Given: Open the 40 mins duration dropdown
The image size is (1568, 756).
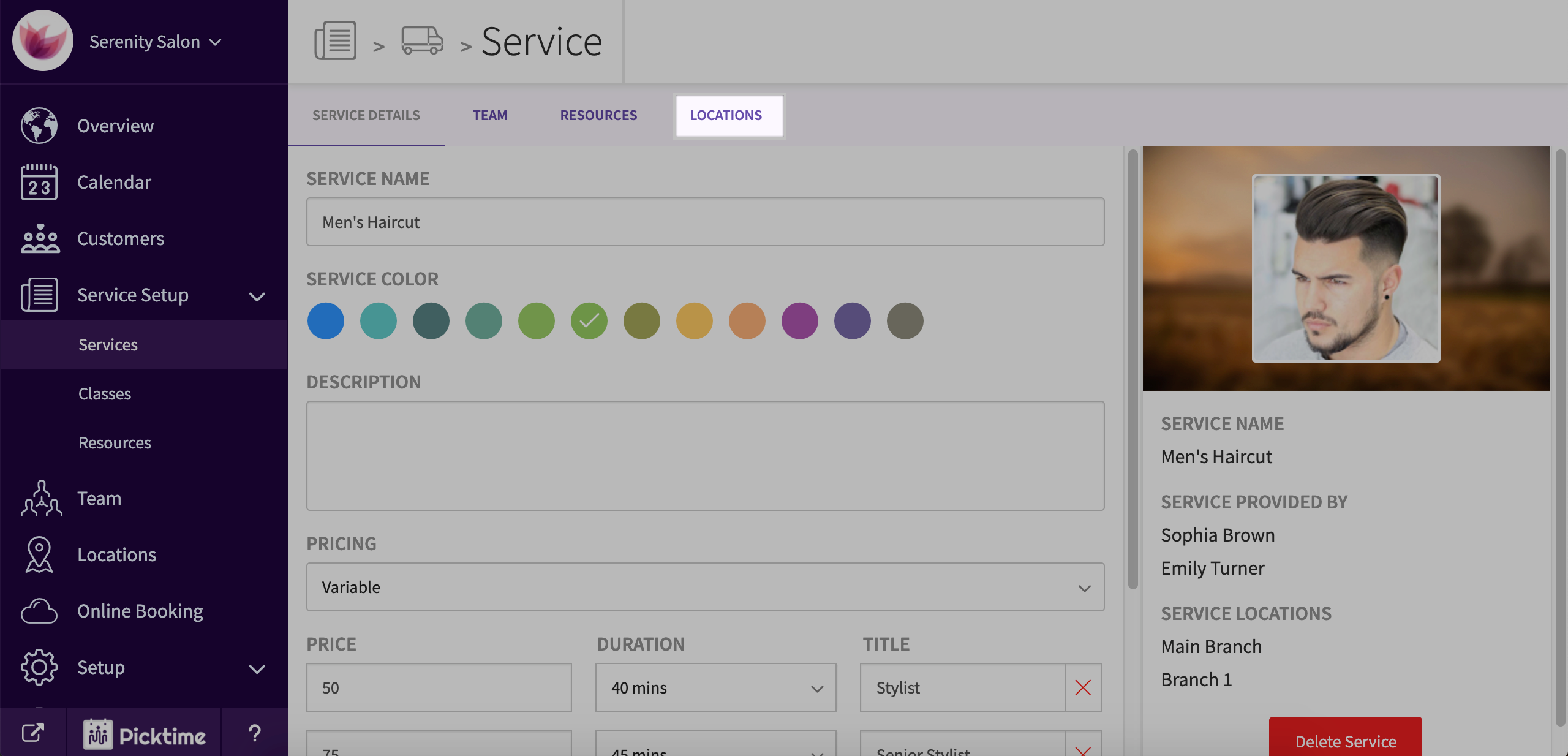Looking at the screenshot, I should (715, 687).
